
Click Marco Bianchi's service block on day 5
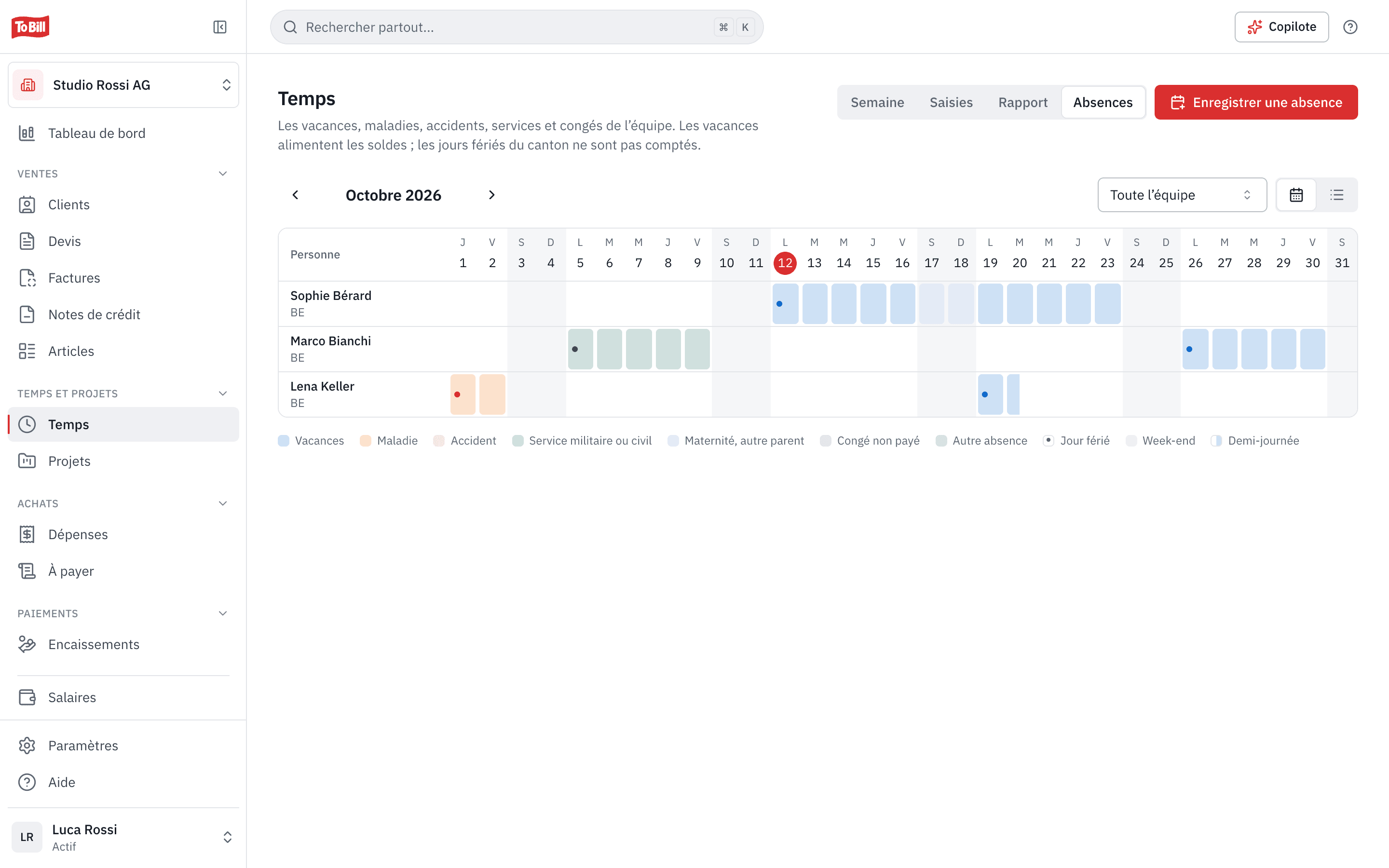click(x=580, y=349)
